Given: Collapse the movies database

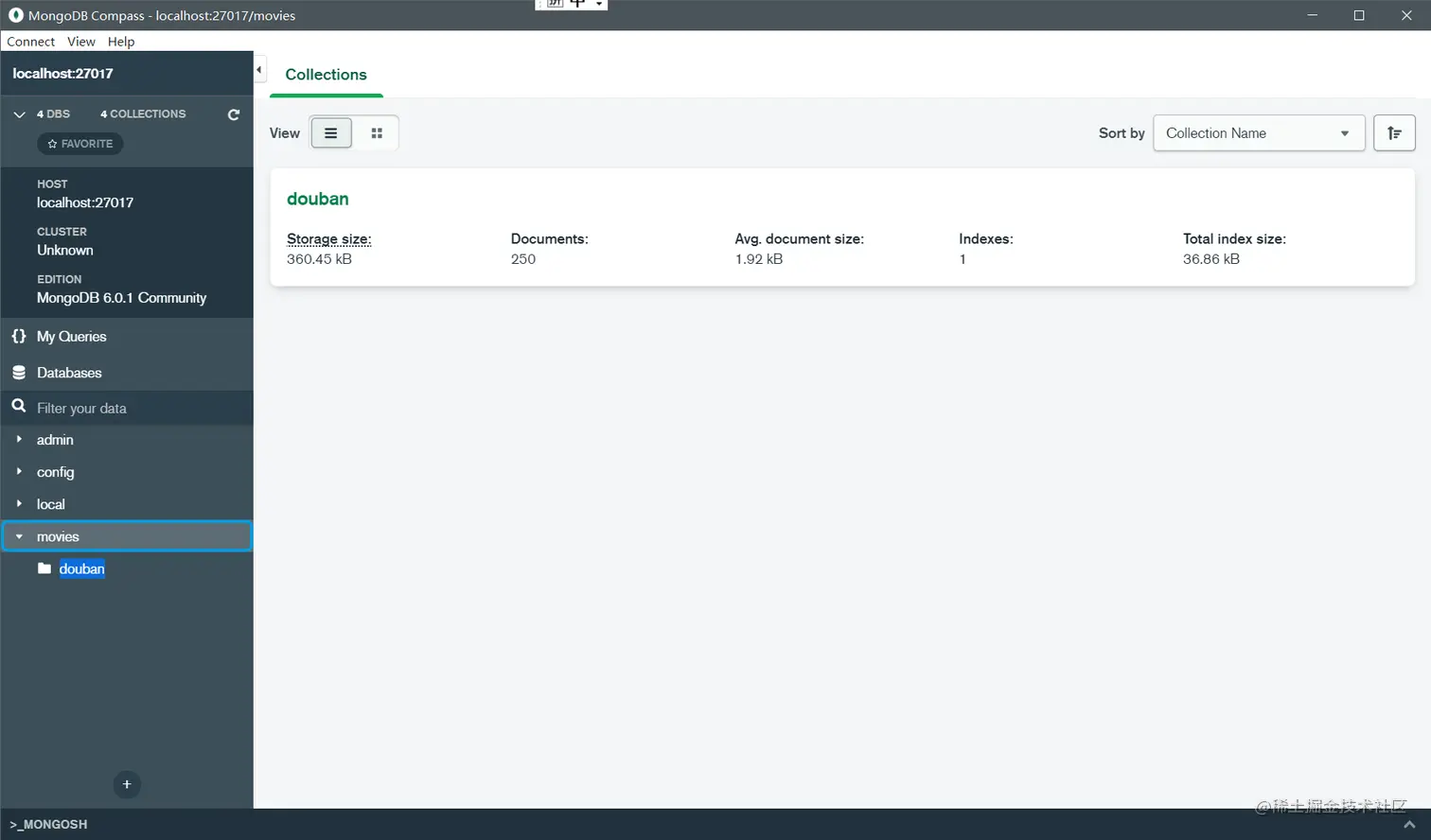Looking at the screenshot, I should point(19,536).
